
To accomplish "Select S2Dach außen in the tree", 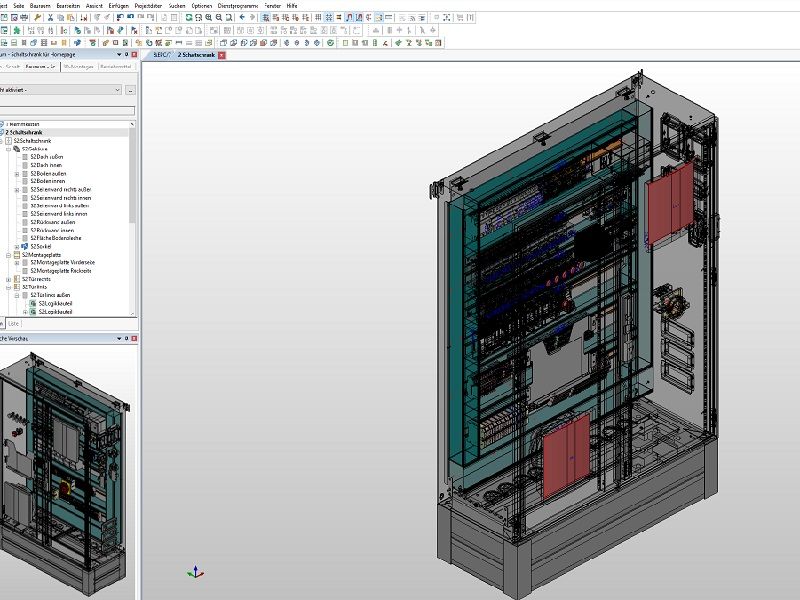I will pos(48,157).
